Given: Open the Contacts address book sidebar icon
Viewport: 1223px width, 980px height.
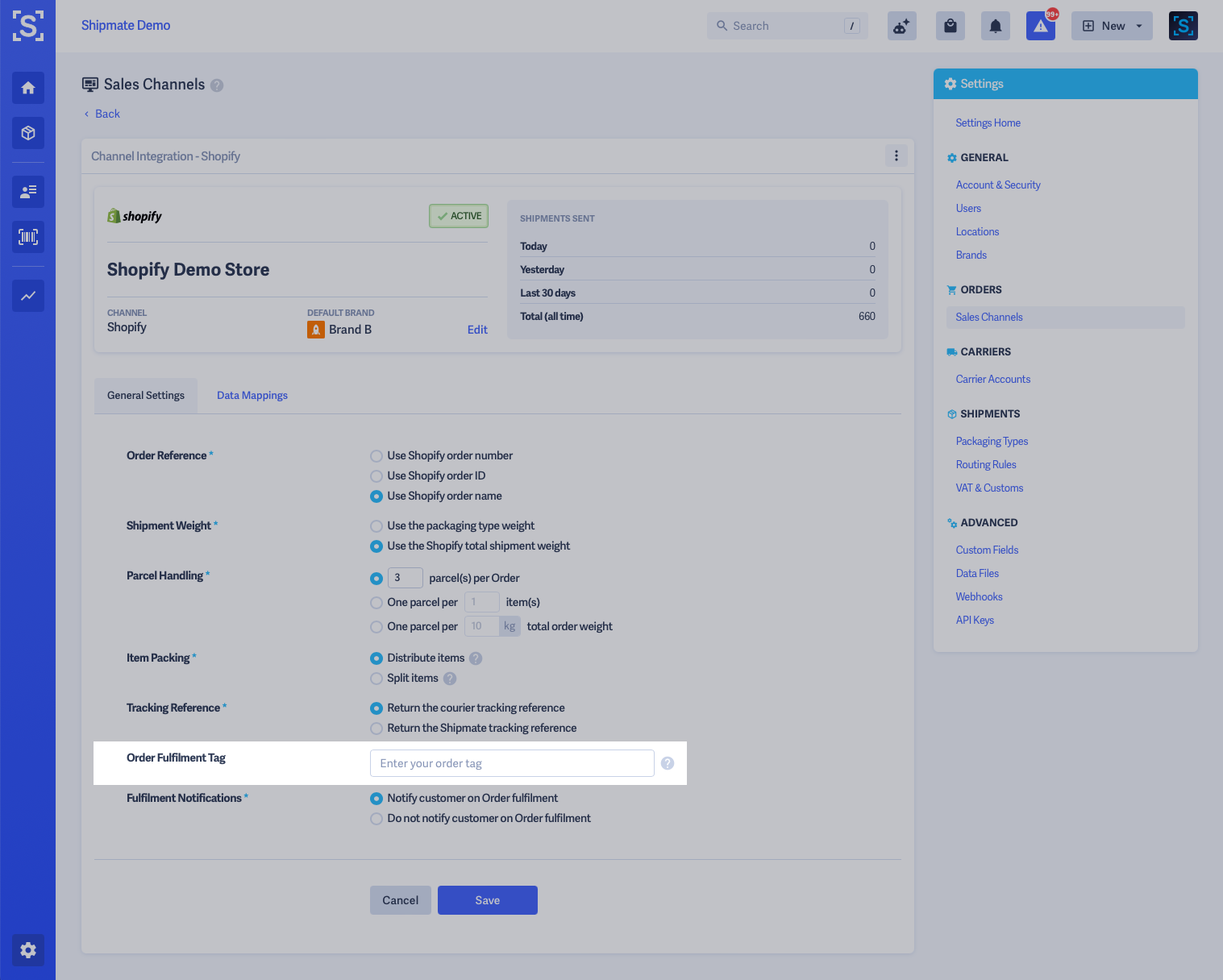Looking at the screenshot, I should [x=28, y=192].
